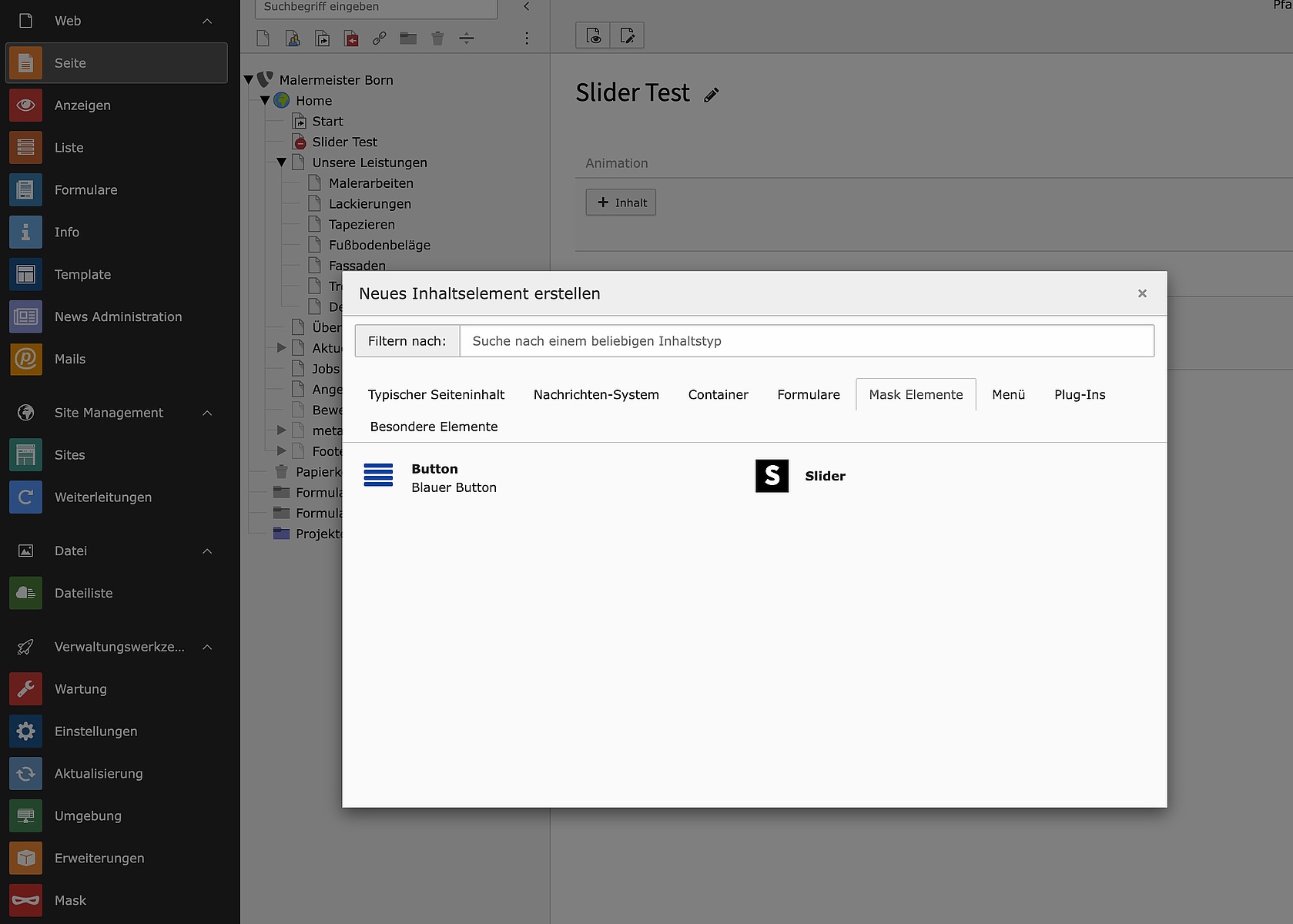This screenshot has height=924, width=1293.
Task: Switch to Formulare tab in dialog
Action: [809, 394]
